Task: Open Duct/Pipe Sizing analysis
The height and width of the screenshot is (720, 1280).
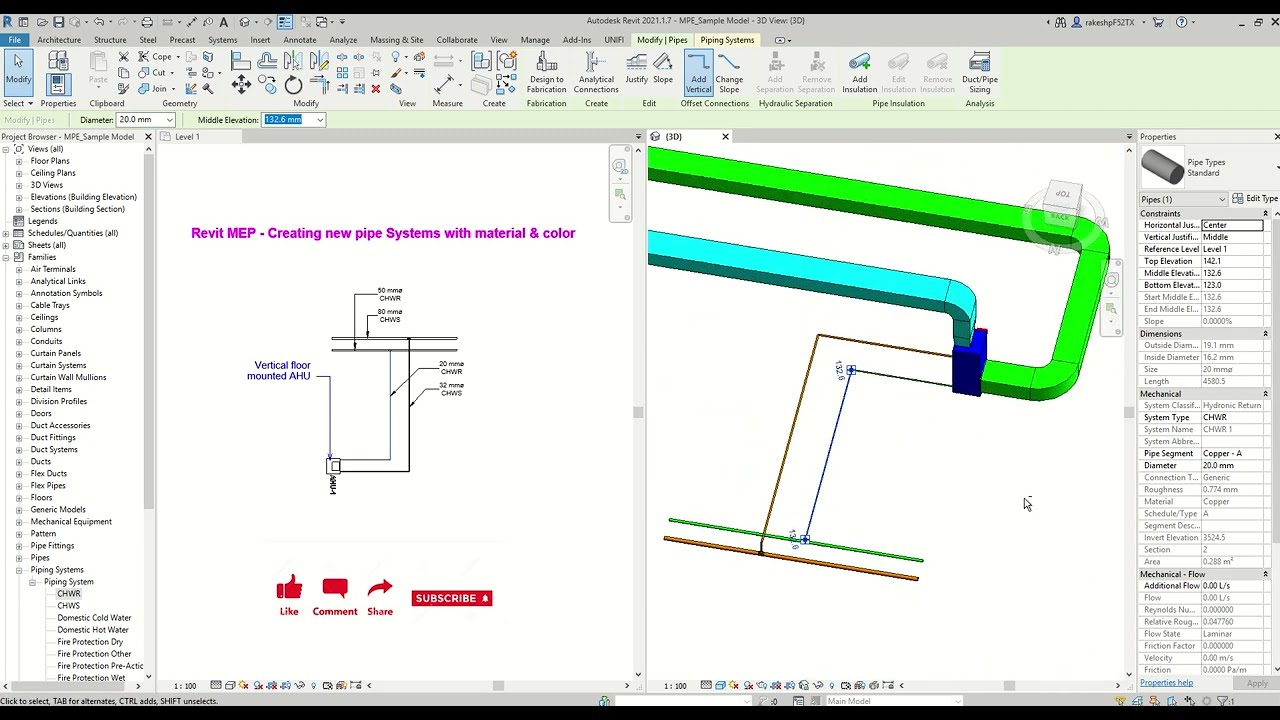Action: click(x=979, y=72)
